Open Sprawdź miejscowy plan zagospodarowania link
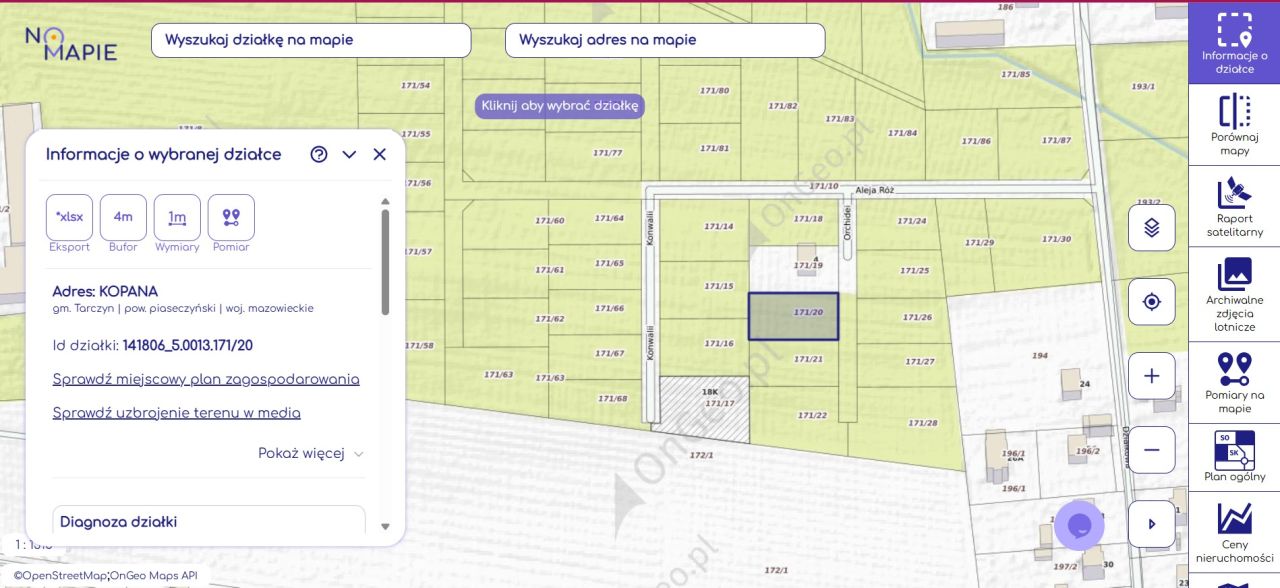Viewport: 1280px width, 588px height. [x=206, y=379]
